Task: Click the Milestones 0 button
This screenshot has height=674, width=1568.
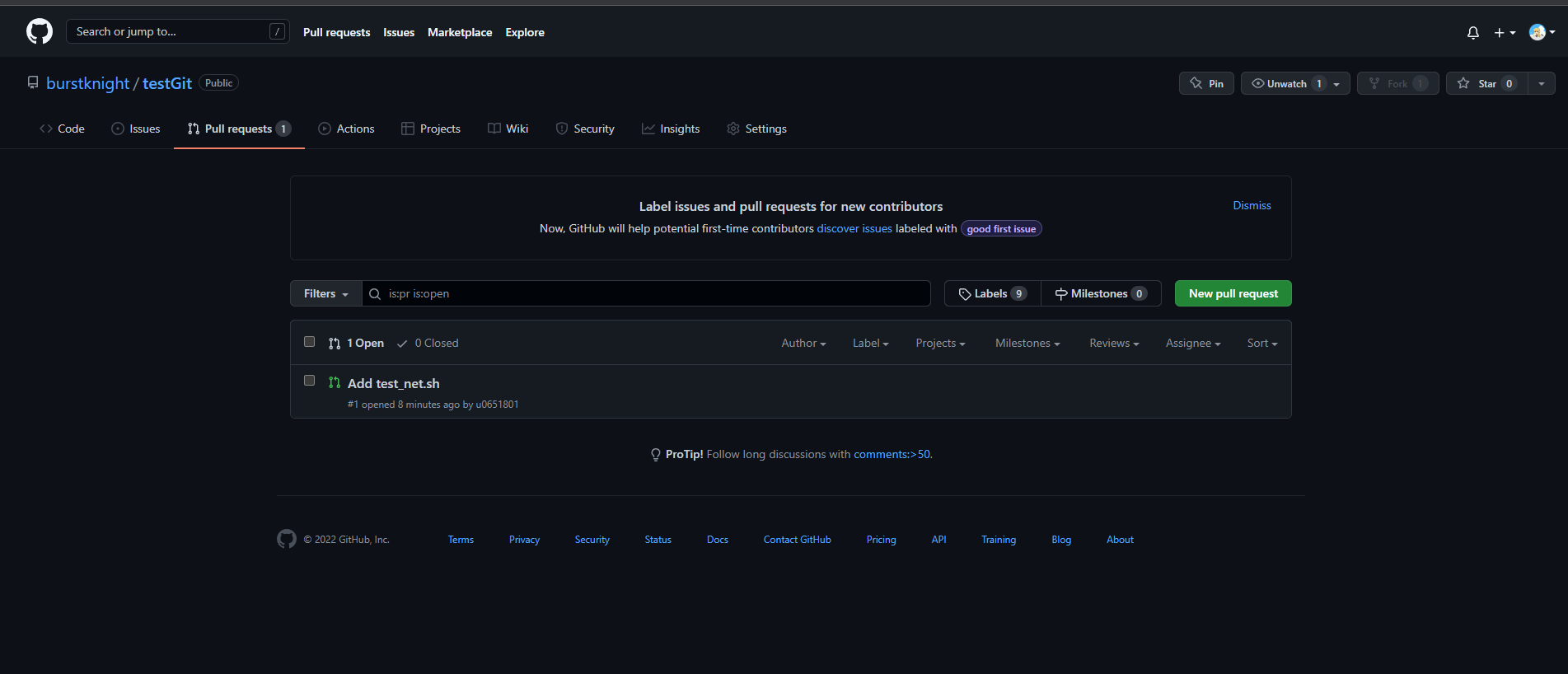Action: click(1101, 293)
